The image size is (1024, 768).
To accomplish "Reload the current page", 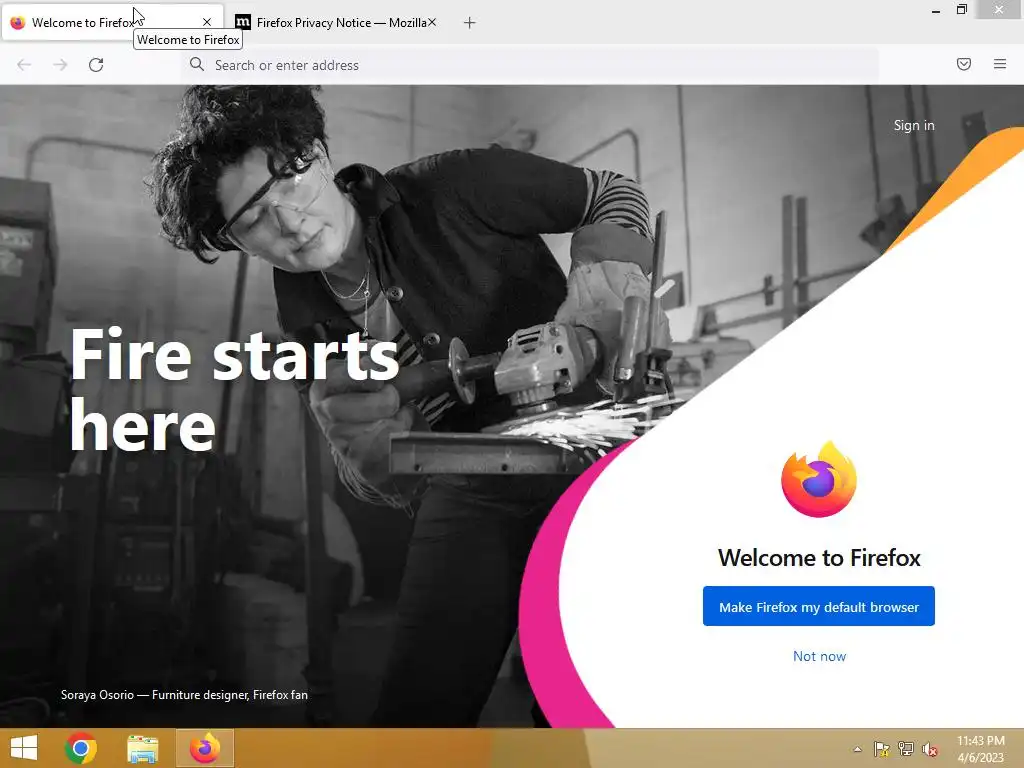I will pyautogui.click(x=96, y=65).
